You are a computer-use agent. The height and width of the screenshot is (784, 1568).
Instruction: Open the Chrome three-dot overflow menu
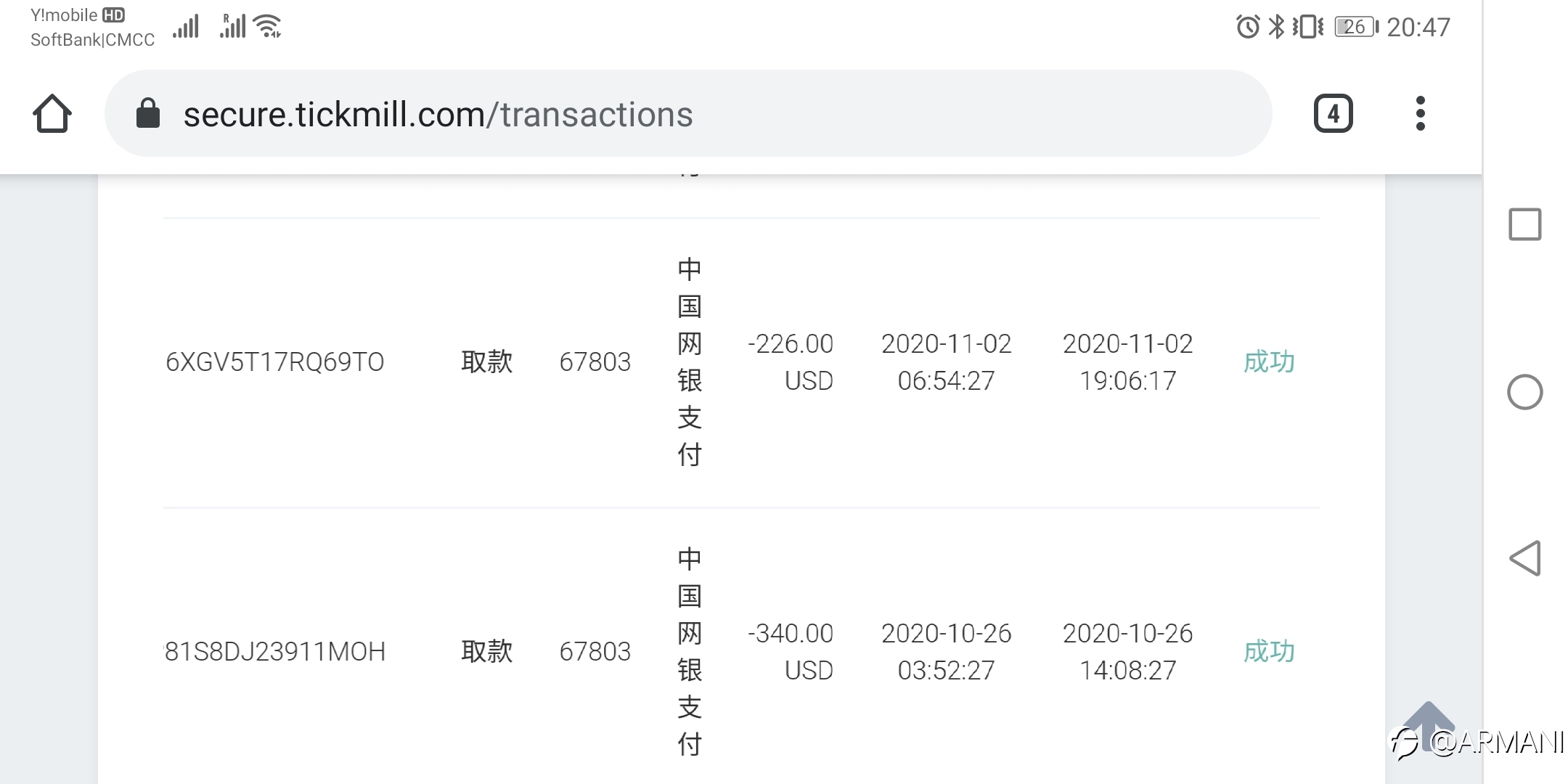pos(1421,113)
